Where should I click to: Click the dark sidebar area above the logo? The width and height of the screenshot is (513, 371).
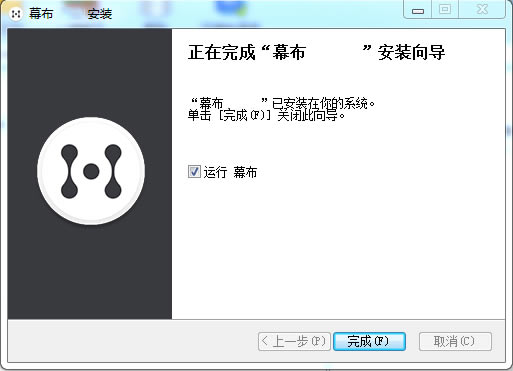90,72
